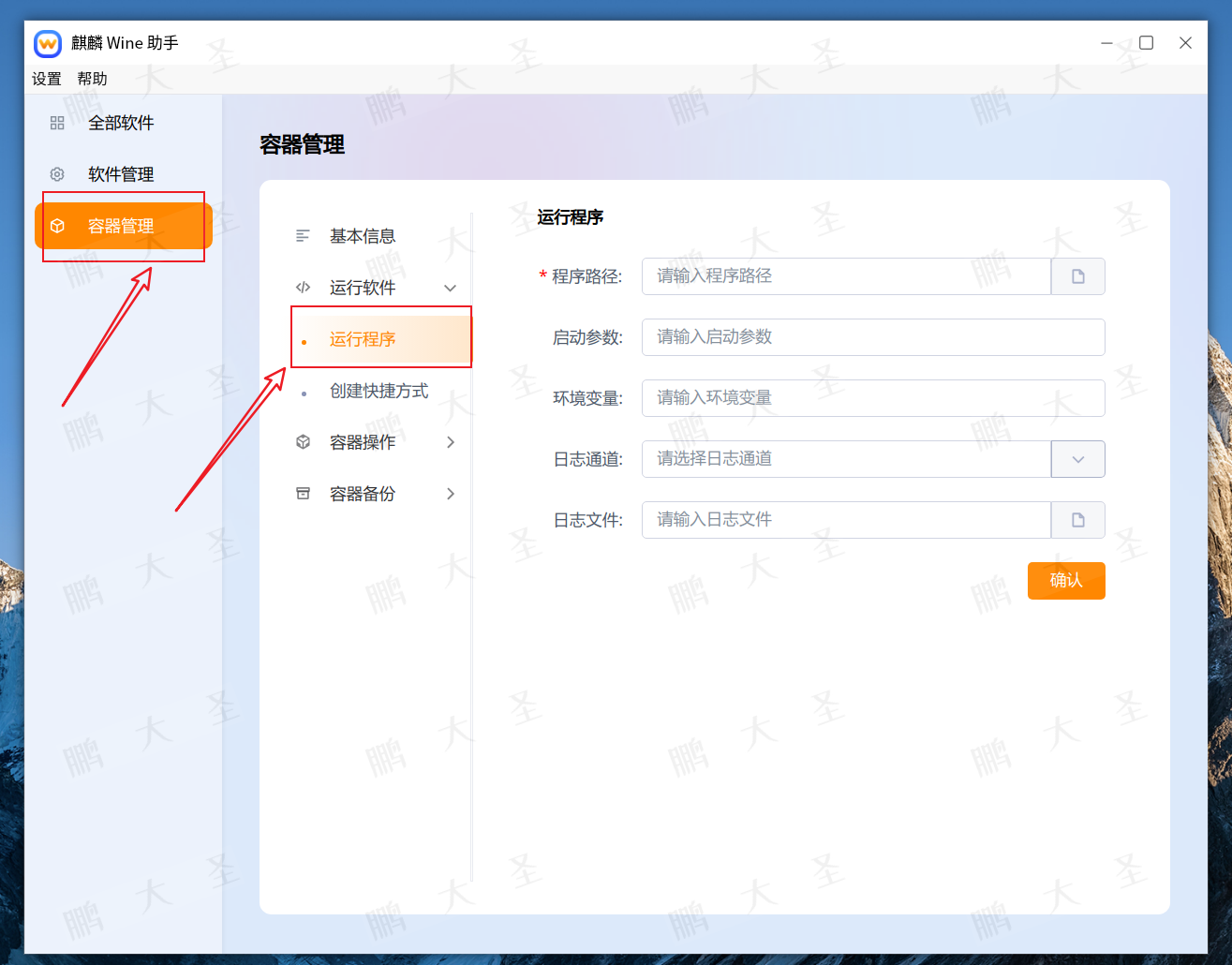
Task: Click the 运行软件 menu label
Action: (363, 288)
